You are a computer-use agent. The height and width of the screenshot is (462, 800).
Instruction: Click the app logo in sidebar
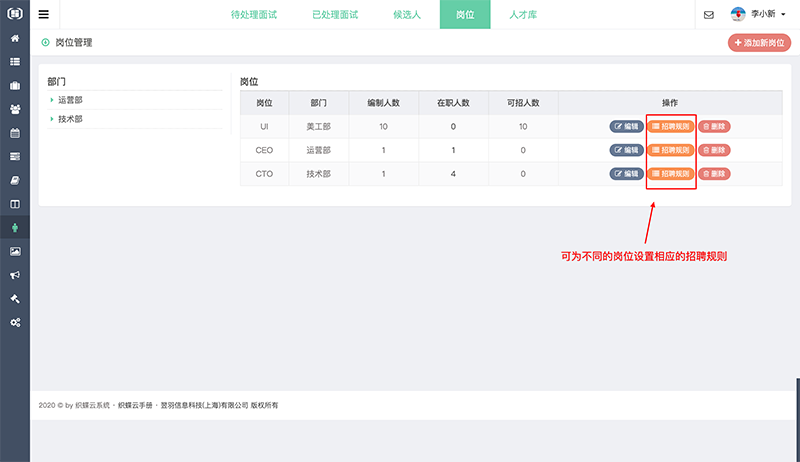(x=15, y=13)
